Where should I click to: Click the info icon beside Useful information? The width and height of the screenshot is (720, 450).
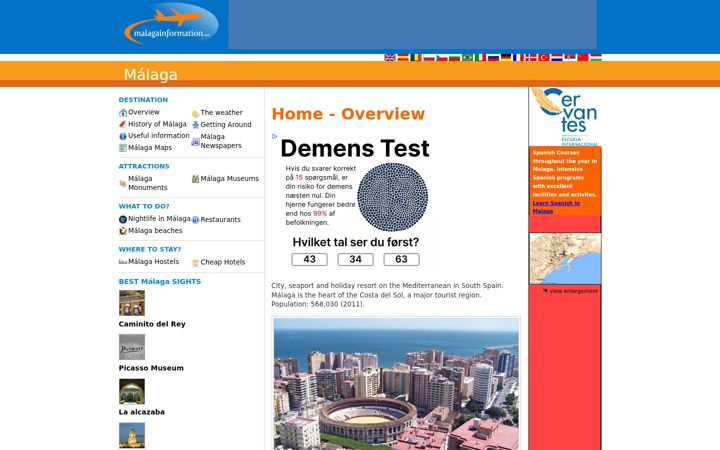point(123,136)
